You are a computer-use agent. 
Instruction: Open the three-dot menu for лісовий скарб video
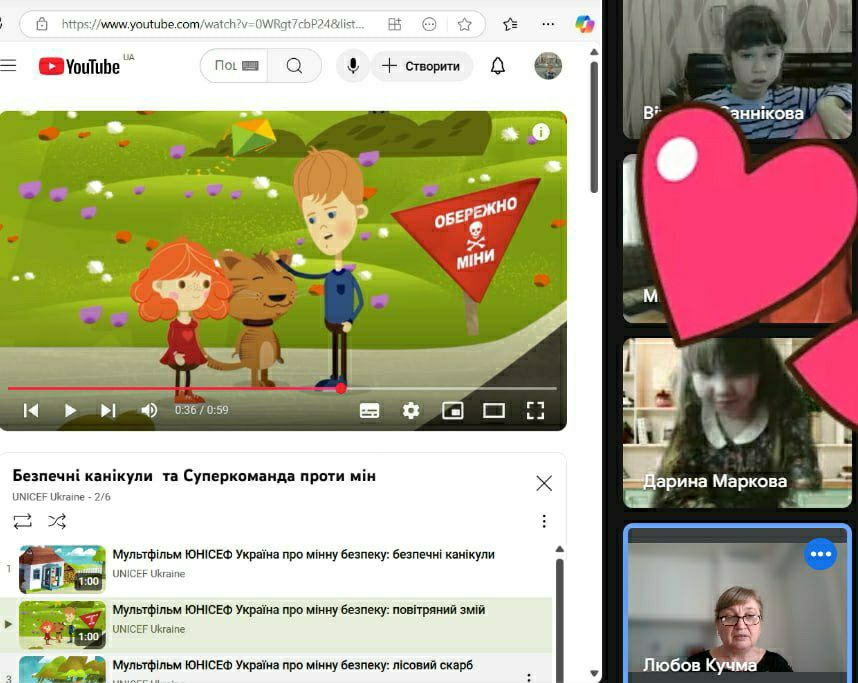529,678
